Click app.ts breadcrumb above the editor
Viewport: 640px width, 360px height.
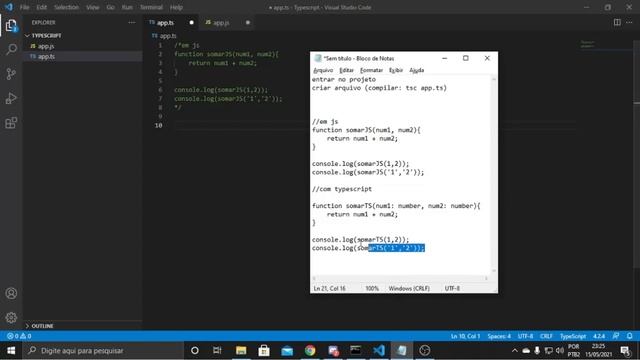pos(164,36)
